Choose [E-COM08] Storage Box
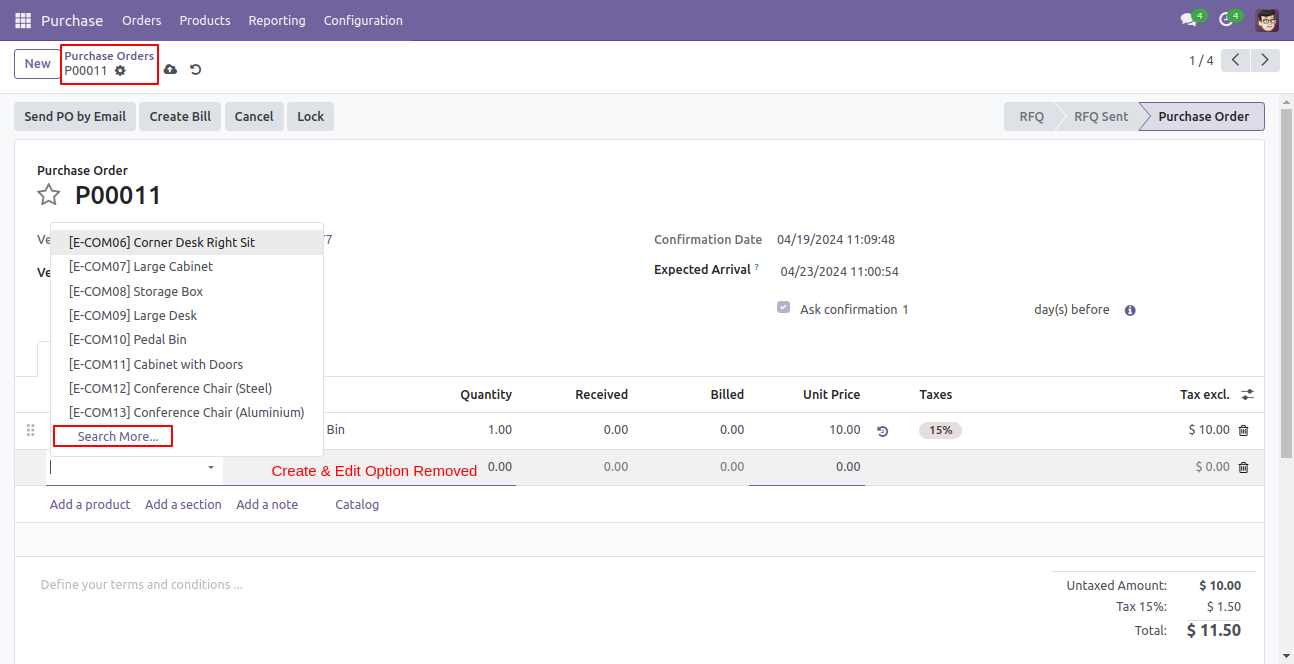The height and width of the screenshot is (664, 1294). (x=187, y=291)
